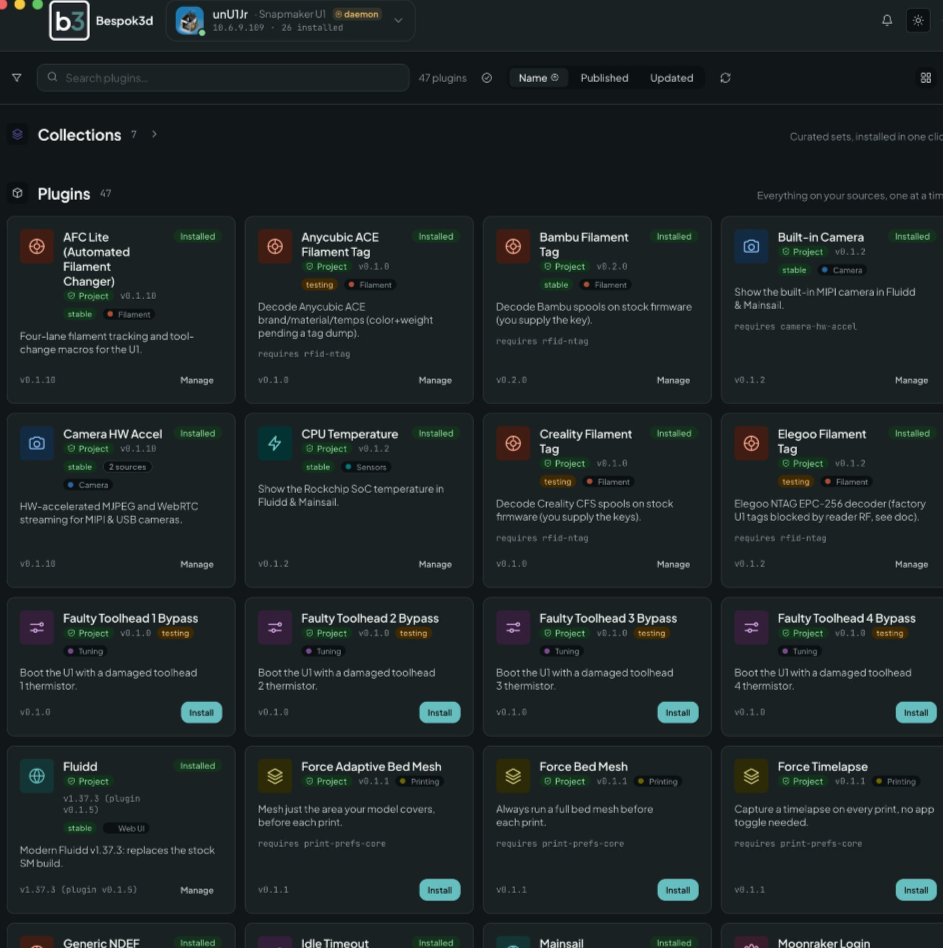This screenshot has height=948, width=943.
Task: Click the Faulty Toolhead 2 Bypass sliders icon
Action: click(x=275, y=628)
